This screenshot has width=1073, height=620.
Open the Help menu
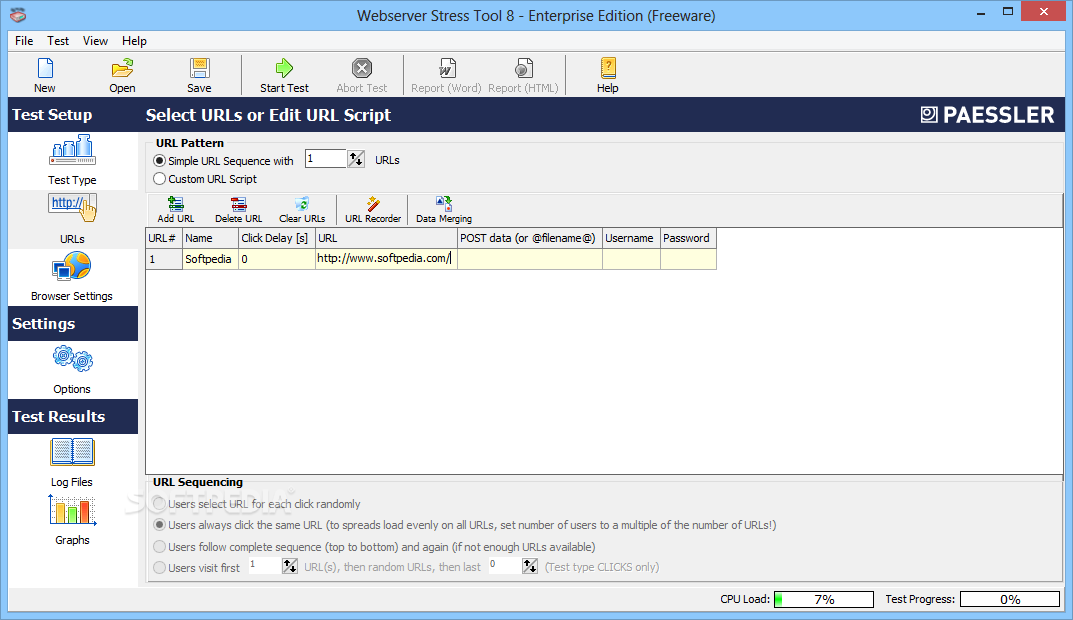point(134,41)
